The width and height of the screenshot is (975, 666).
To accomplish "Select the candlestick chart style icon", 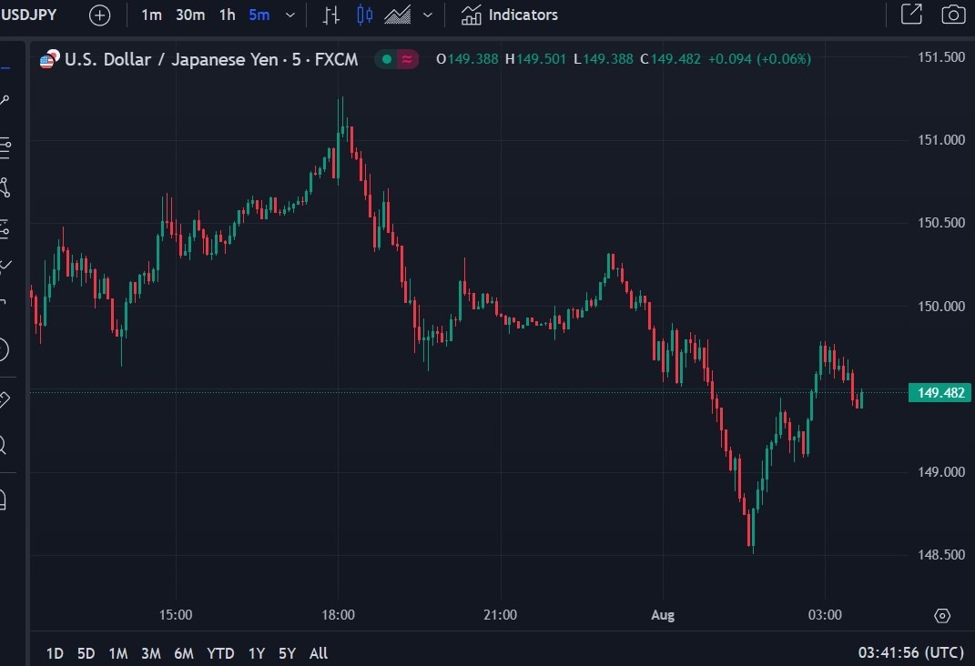I will 363,15.
